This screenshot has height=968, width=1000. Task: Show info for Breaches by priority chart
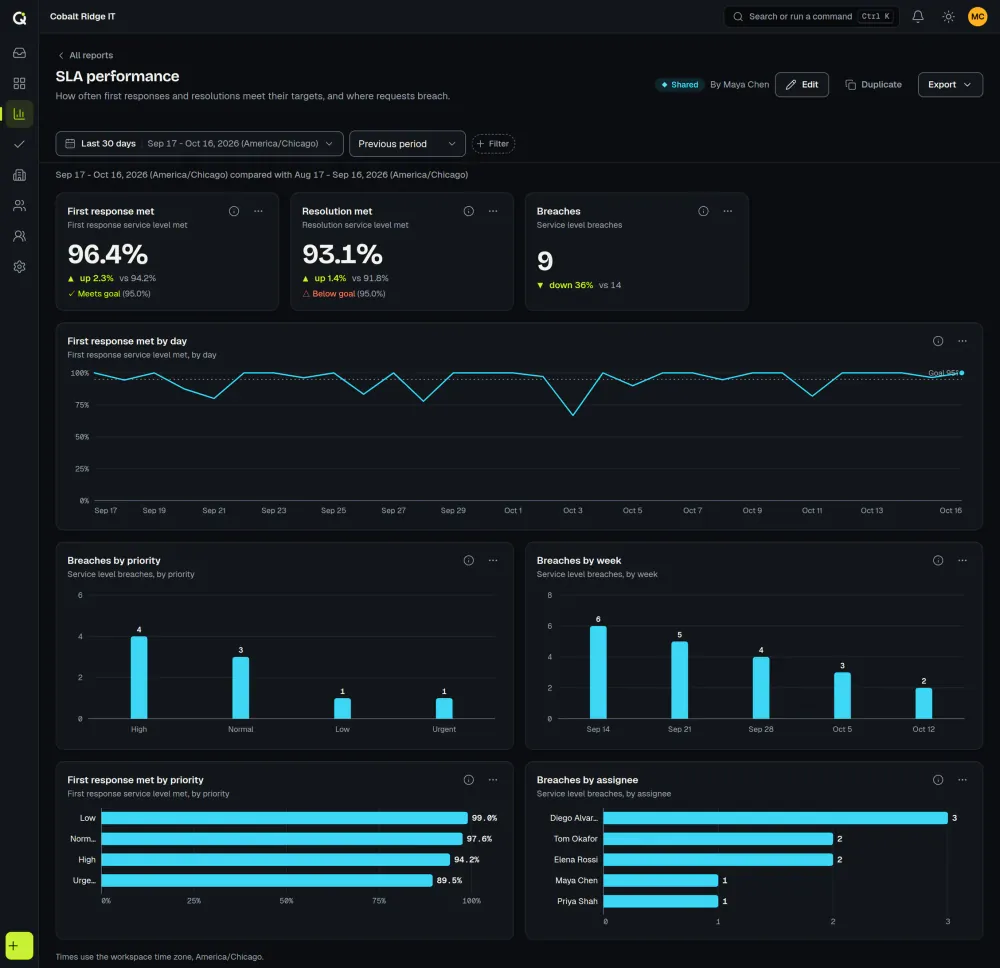pyautogui.click(x=469, y=561)
